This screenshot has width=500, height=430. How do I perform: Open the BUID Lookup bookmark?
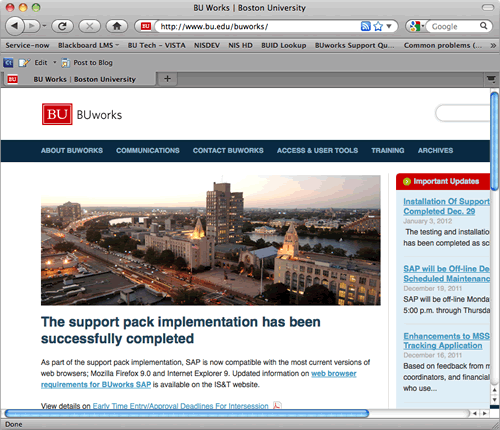pos(284,45)
